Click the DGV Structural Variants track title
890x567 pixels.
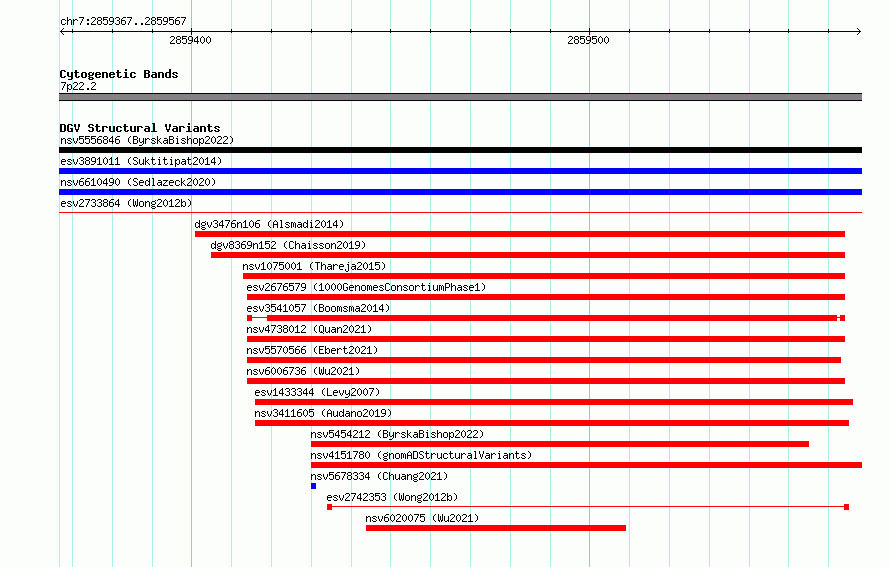pos(140,128)
